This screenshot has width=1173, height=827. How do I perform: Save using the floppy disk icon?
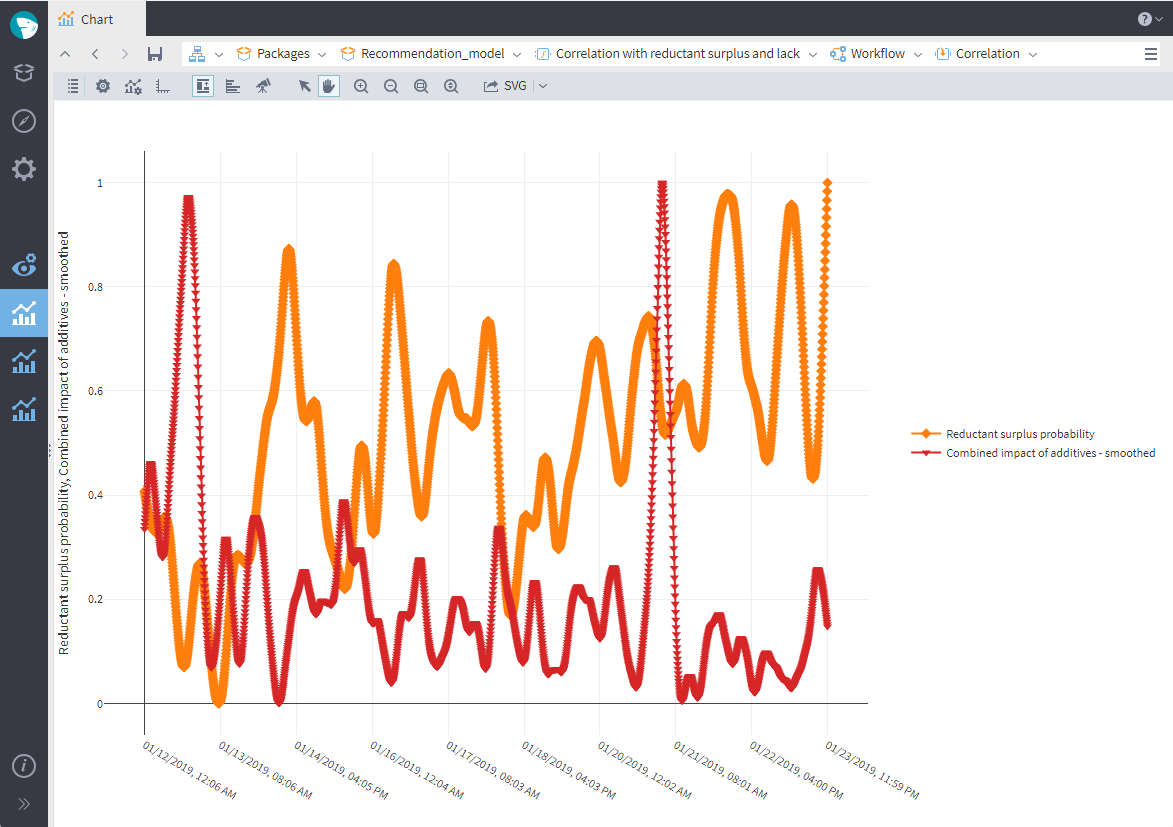155,54
